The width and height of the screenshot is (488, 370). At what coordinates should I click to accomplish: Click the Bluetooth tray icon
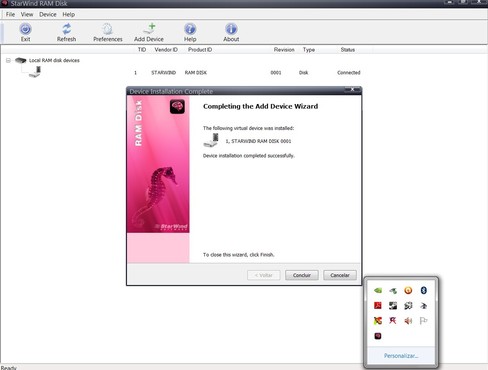pos(423,290)
